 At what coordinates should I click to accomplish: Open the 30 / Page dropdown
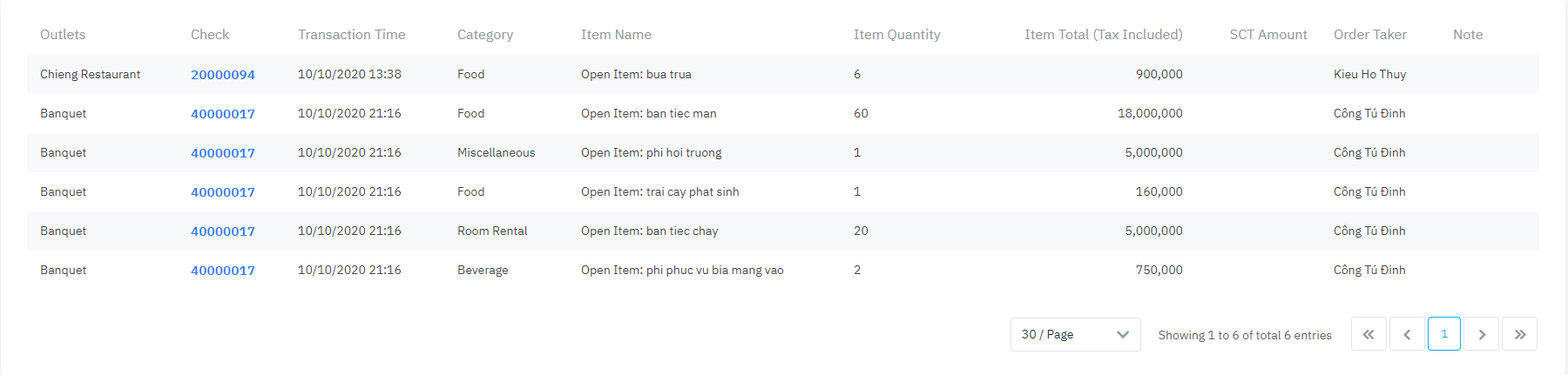click(x=1075, y=334)
